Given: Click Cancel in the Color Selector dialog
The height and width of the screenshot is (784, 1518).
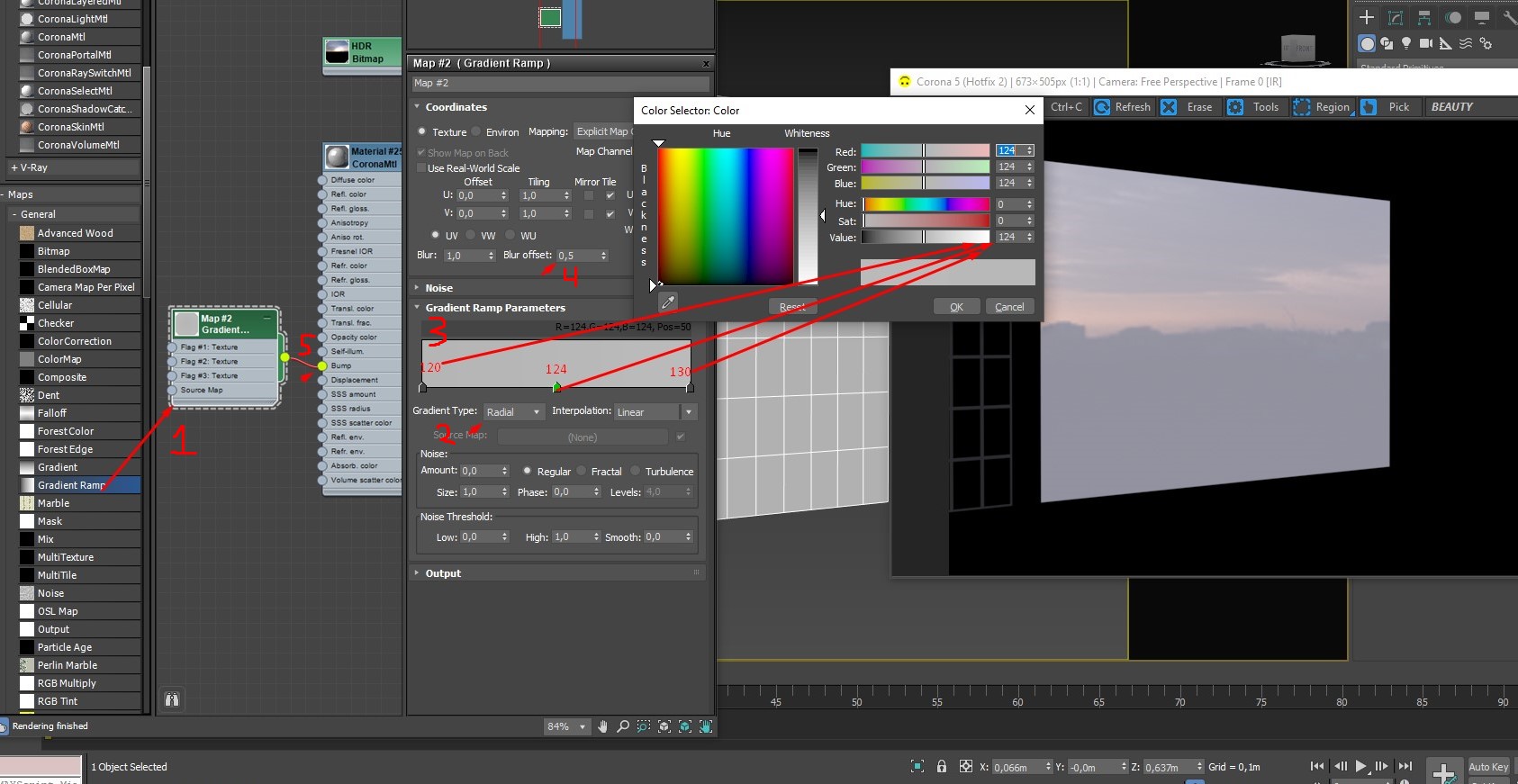Looking at the screenshot, I should pyautogui.click(x=1009, y=307).
